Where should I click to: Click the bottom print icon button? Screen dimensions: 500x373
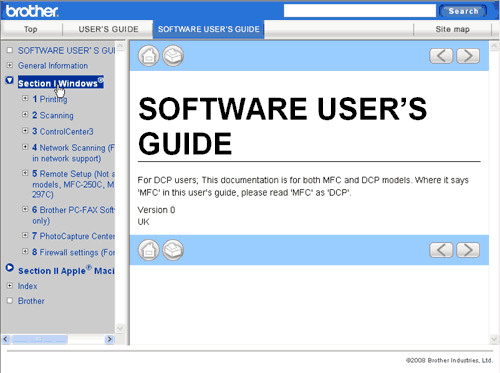(173, 250)
